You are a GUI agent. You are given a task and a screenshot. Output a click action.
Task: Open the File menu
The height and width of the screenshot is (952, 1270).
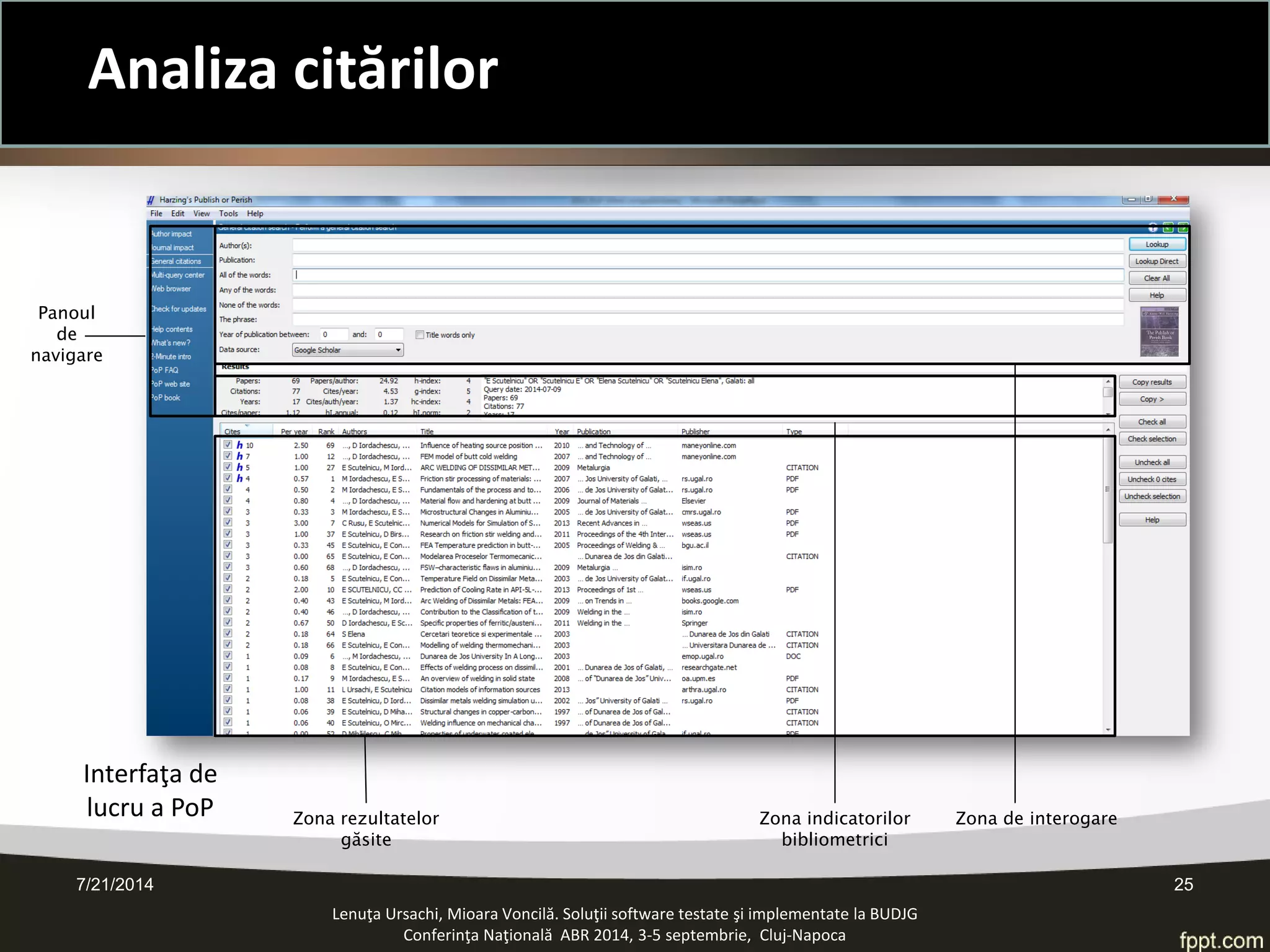click(156, 214)
